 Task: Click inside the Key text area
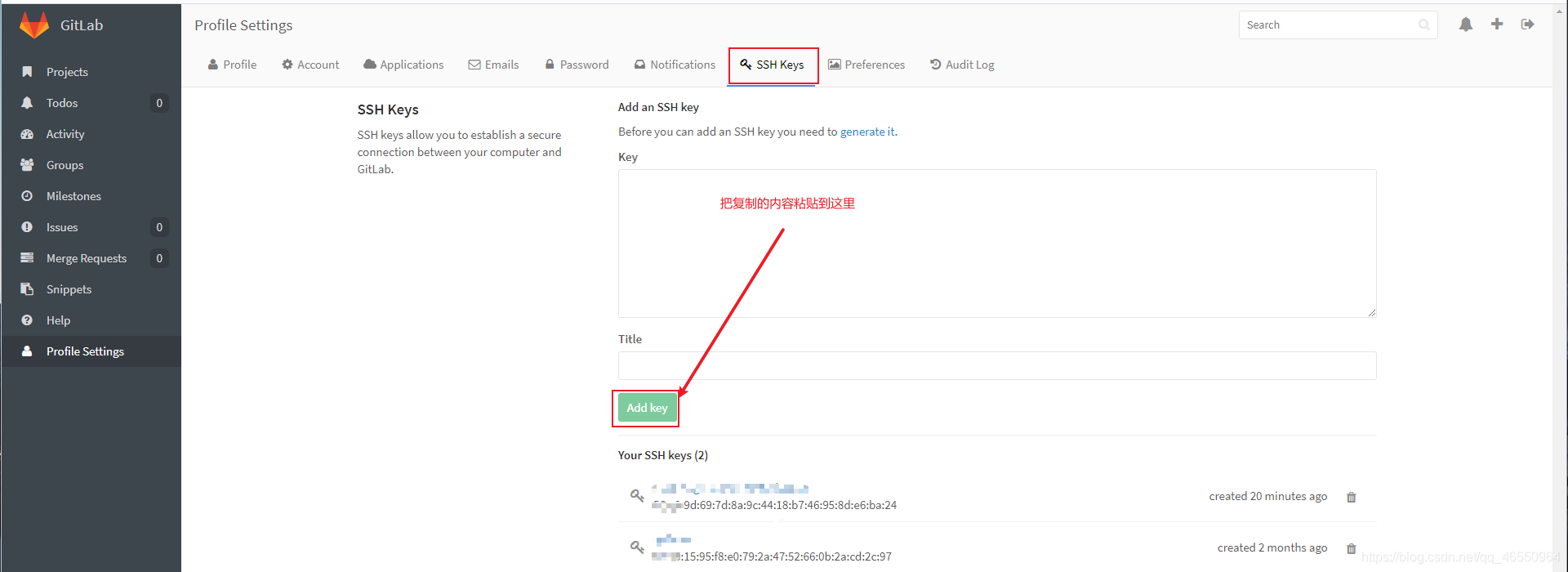[x=997, y=244]
